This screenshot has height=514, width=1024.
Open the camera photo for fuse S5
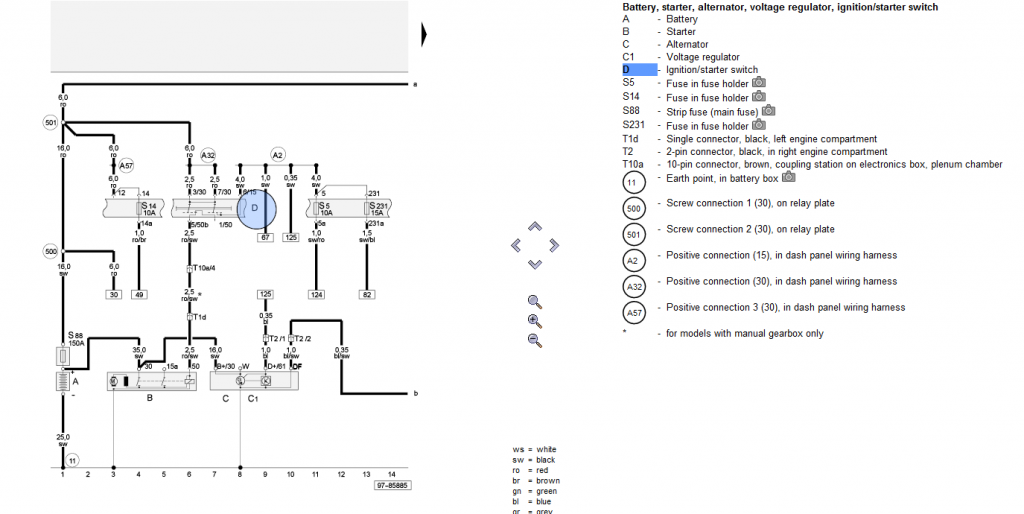pos(759,82)
